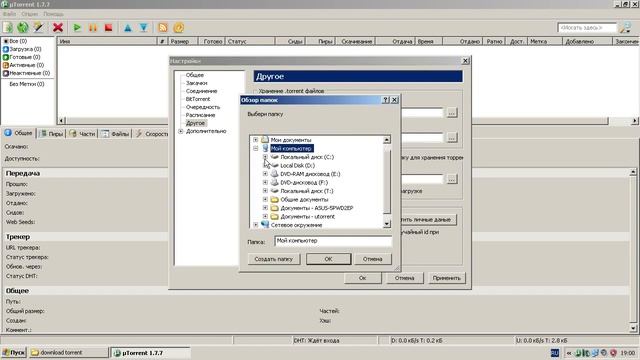Click Применить in the settings window
Screen dimensions: 640x360
point(447,278)
